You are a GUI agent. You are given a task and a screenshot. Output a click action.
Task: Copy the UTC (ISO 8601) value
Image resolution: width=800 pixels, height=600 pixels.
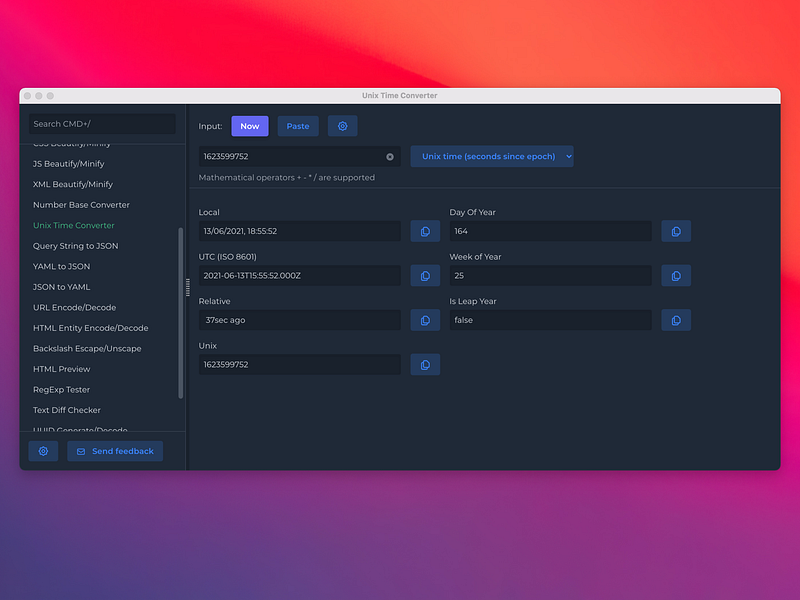[425, 276]
